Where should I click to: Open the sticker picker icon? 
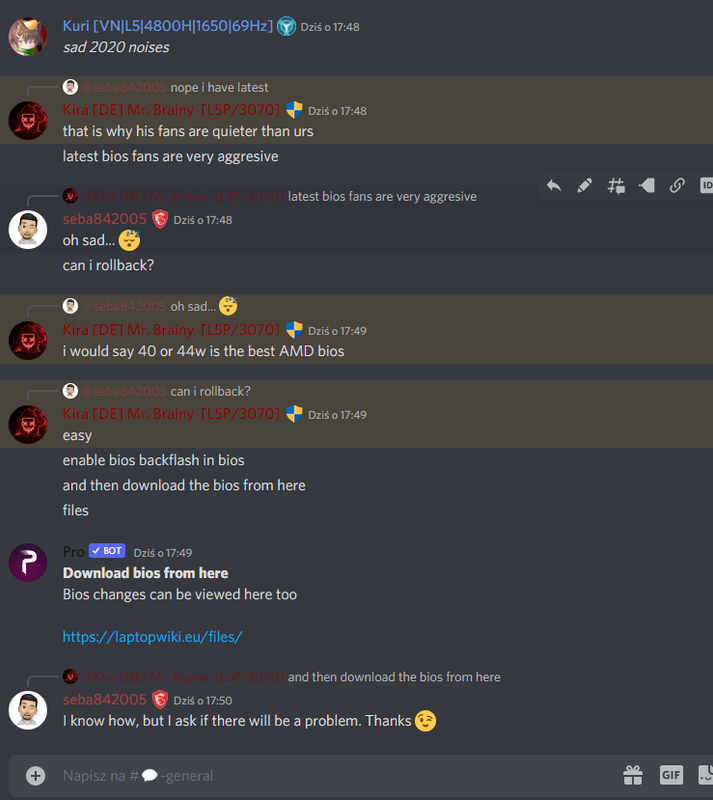click(705, 775)
